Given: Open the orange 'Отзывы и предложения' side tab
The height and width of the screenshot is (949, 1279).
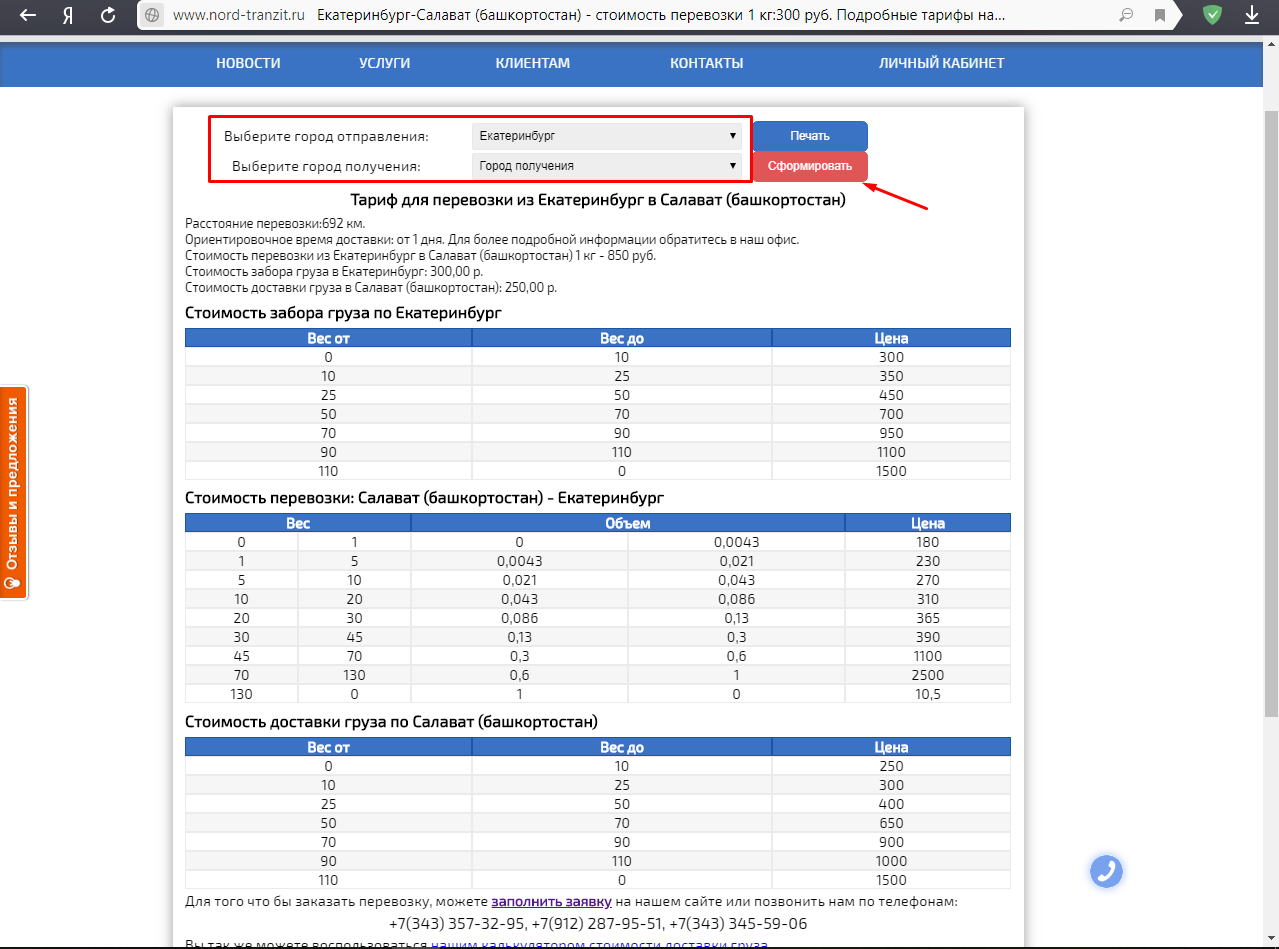Looking at the screenshot, I should pos(13,492).
